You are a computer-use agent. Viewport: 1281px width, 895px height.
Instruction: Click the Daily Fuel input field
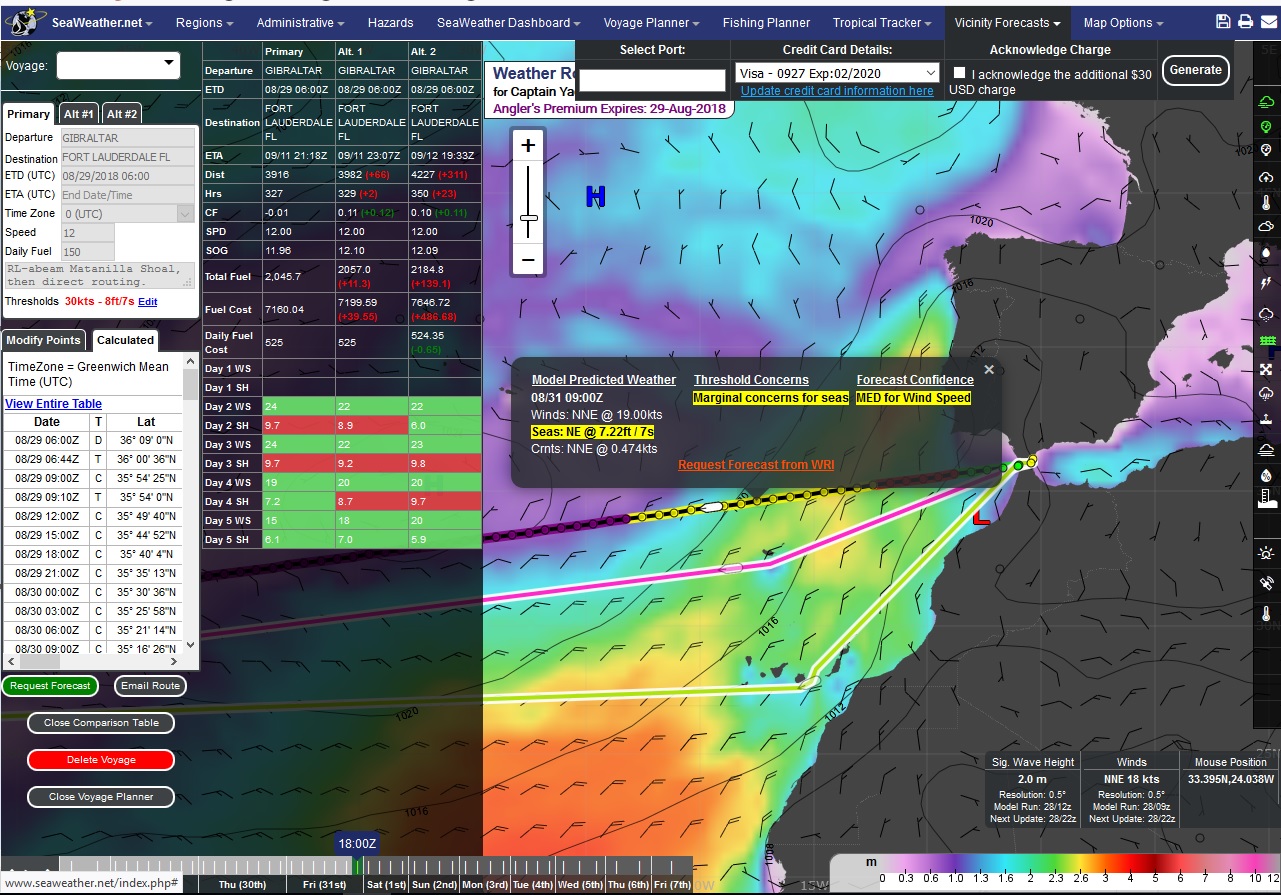pos(87,252)
